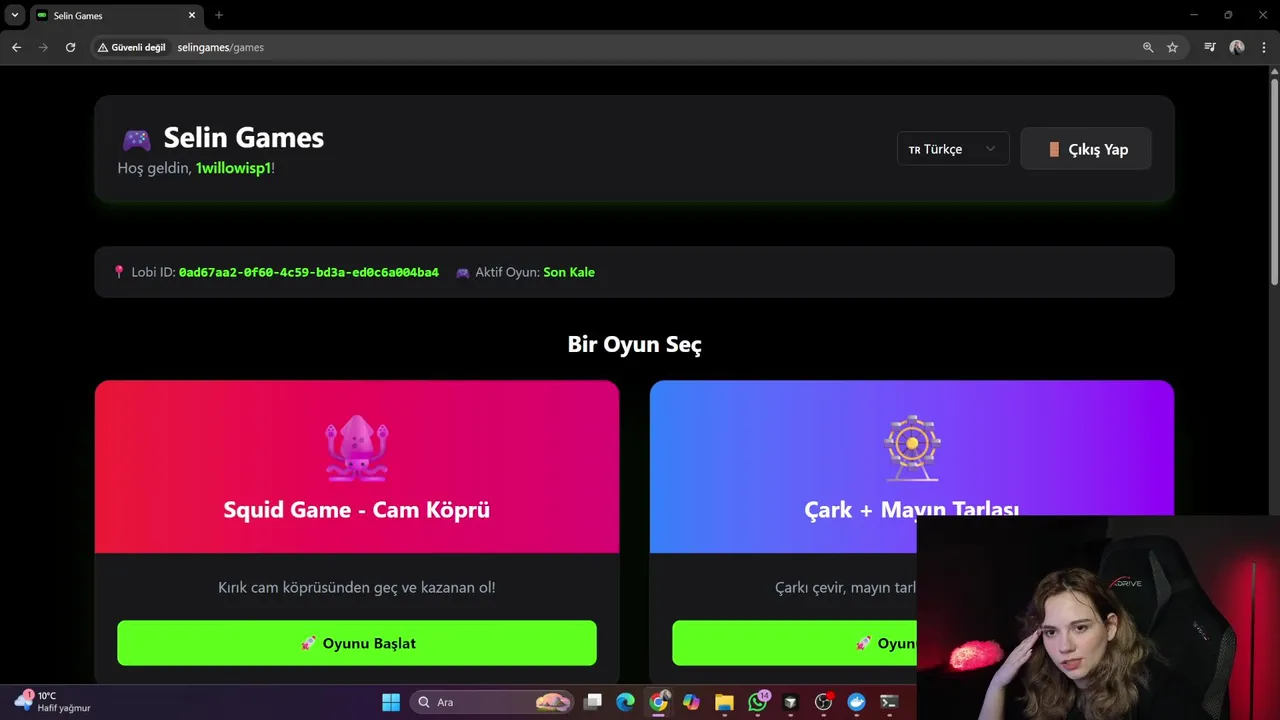The image size is (1280, 720).
Task: Open the terminal app on the taskbar
Action: [x=888, y=702]
